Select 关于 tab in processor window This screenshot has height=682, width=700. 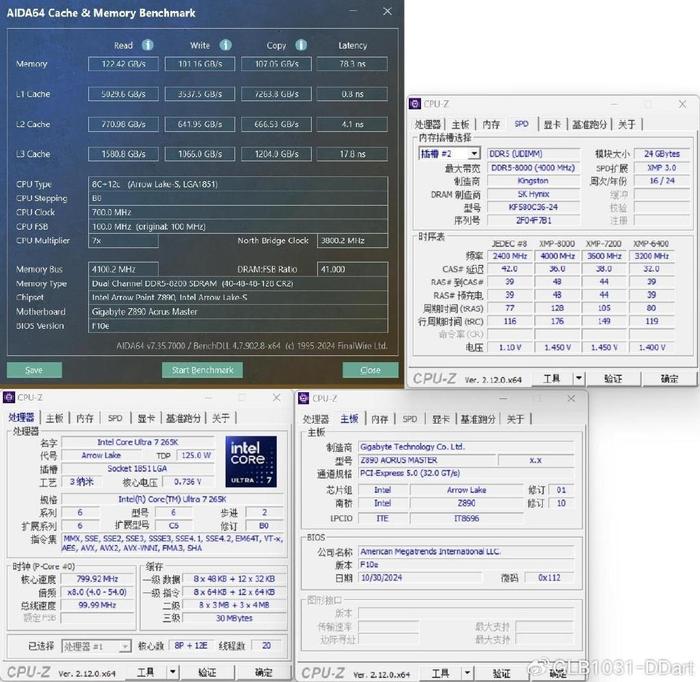coord(221,418)
